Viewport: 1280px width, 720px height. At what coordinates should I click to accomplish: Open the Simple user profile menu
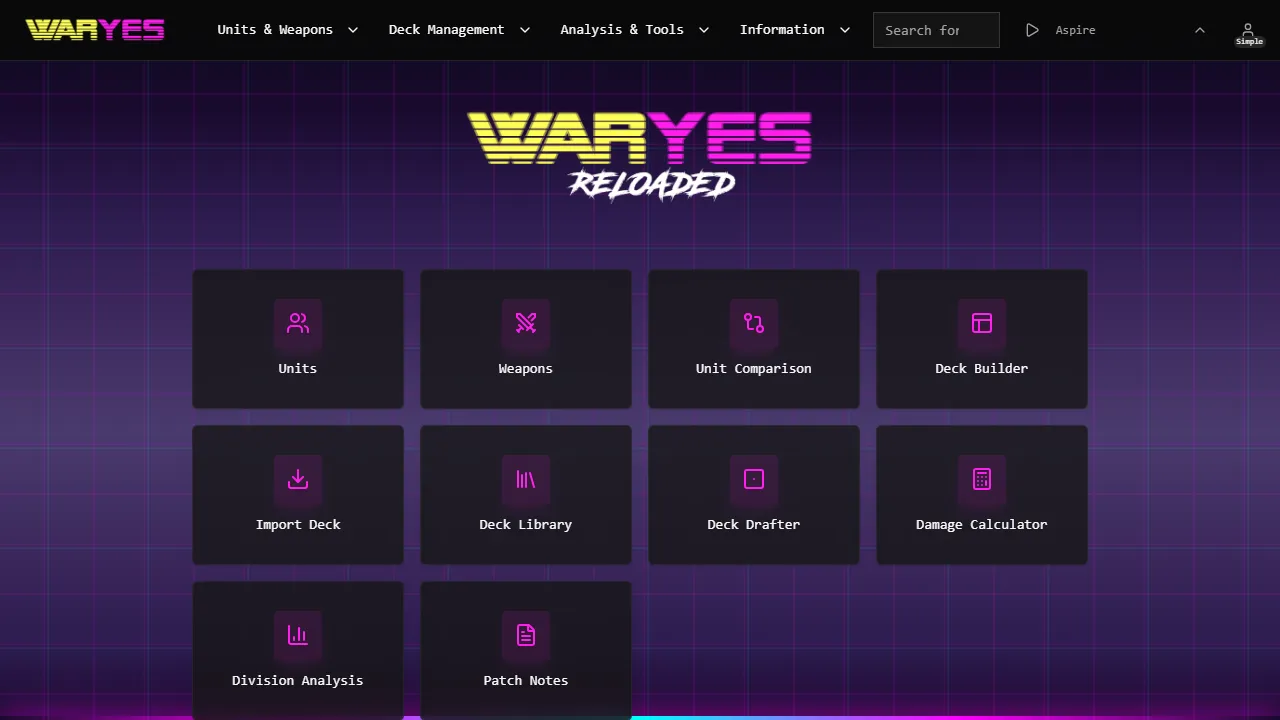coord(1248,32)
